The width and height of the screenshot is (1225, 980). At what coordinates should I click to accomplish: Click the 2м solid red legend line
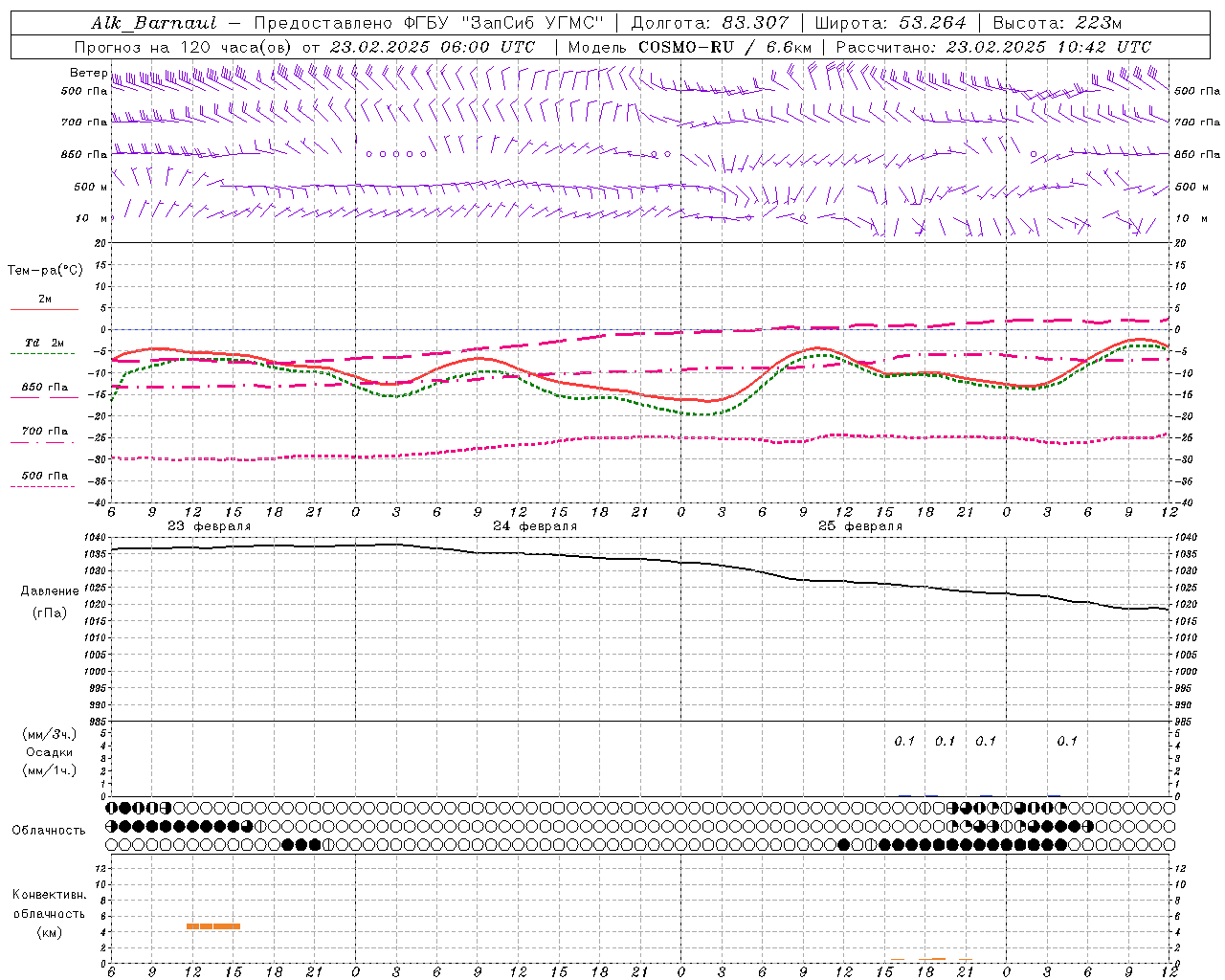[x=44, y=309]
